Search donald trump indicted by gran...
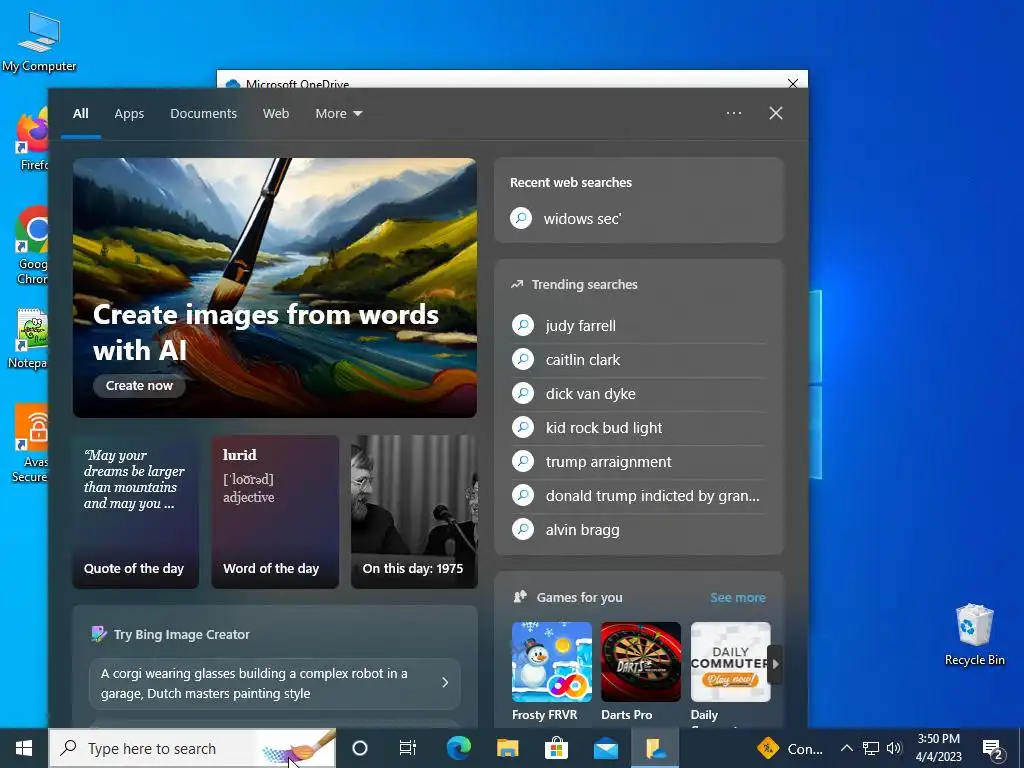This screenshot has width=1024, height=768. pos(639,496)
